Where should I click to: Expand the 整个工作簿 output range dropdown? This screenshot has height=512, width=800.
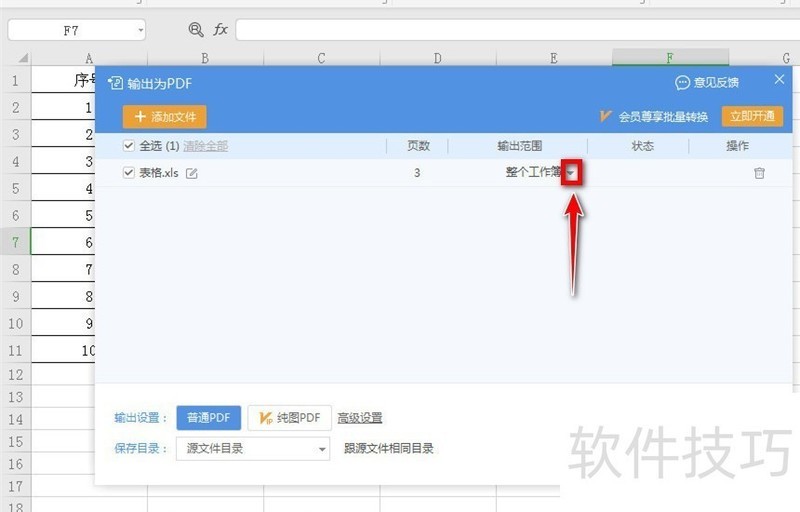click(571, 173)
